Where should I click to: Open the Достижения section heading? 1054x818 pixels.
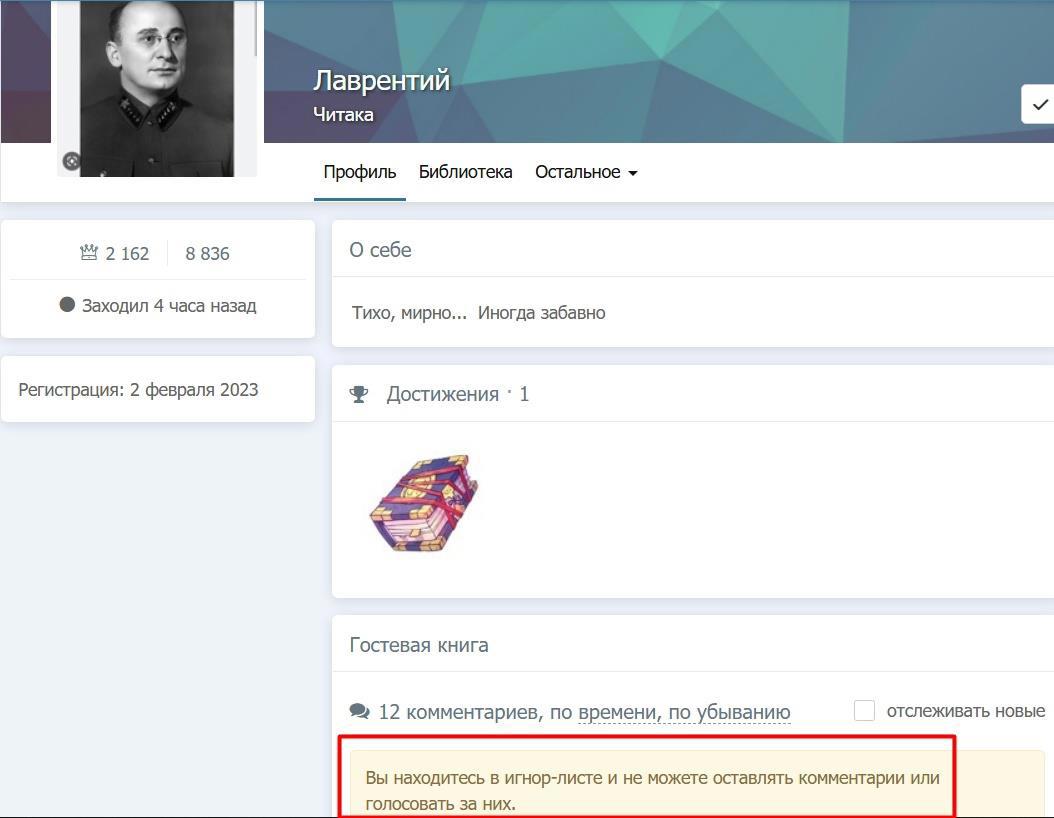pyautogui.click(x=442, y=394)
